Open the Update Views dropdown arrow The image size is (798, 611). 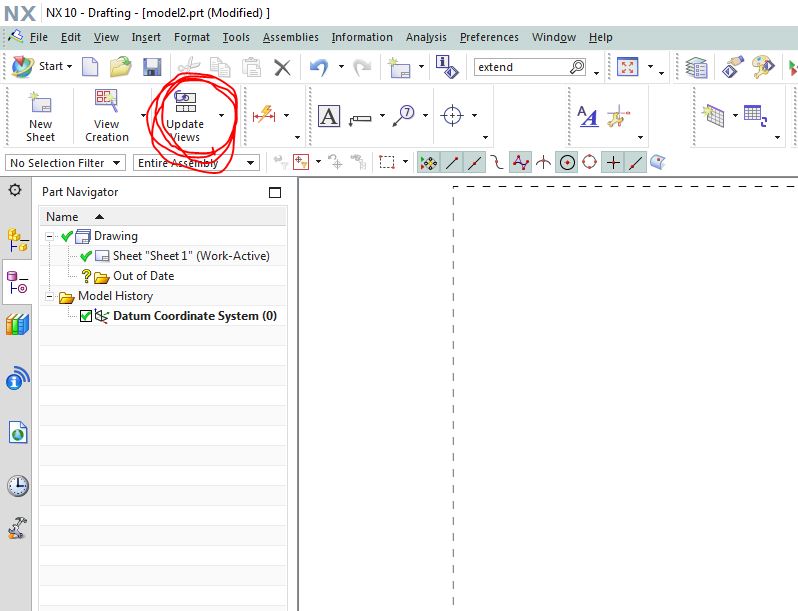221,115
